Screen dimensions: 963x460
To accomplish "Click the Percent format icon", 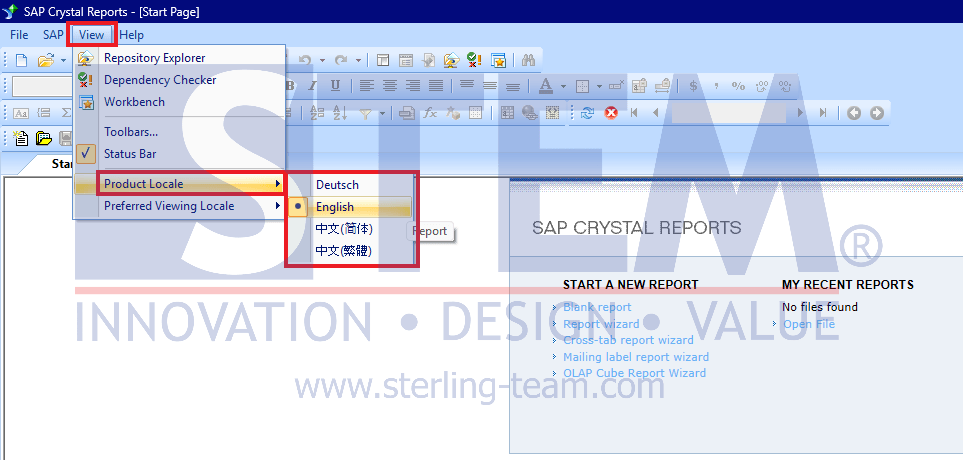I will click(x=738, y=86).
